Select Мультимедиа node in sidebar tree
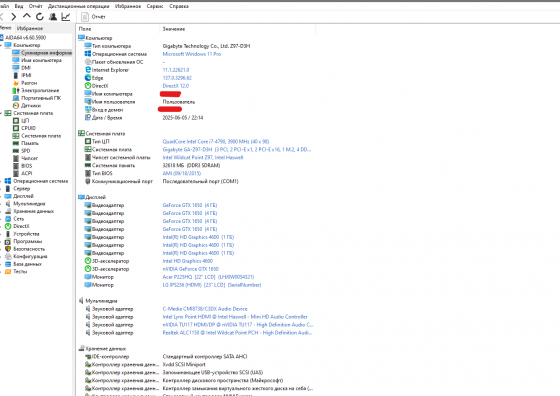 [x=29, y=204]
